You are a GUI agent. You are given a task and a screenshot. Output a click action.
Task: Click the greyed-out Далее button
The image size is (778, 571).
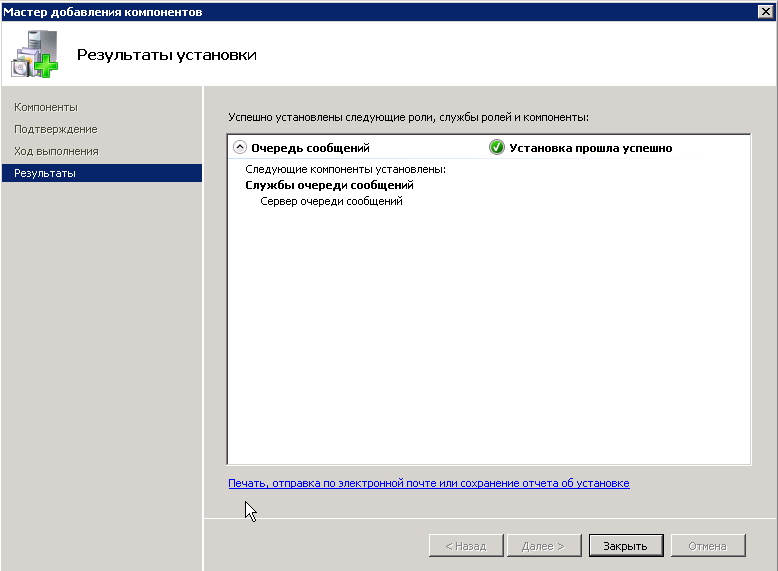tap(543, 546)
